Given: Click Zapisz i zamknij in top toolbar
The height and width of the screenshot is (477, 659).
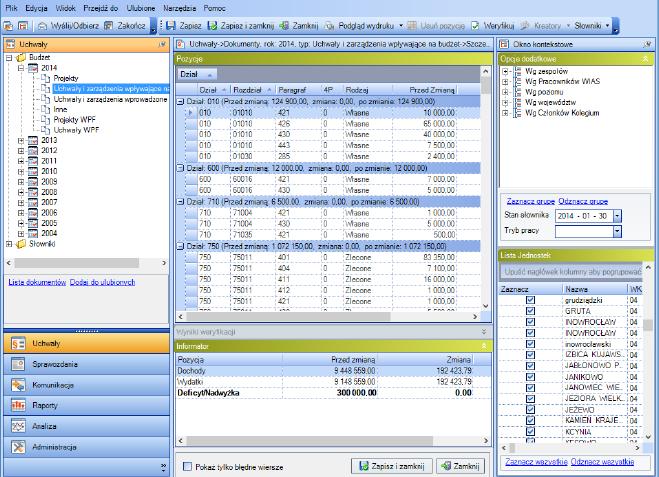Looking at the screenshot, I should point(241,26).
